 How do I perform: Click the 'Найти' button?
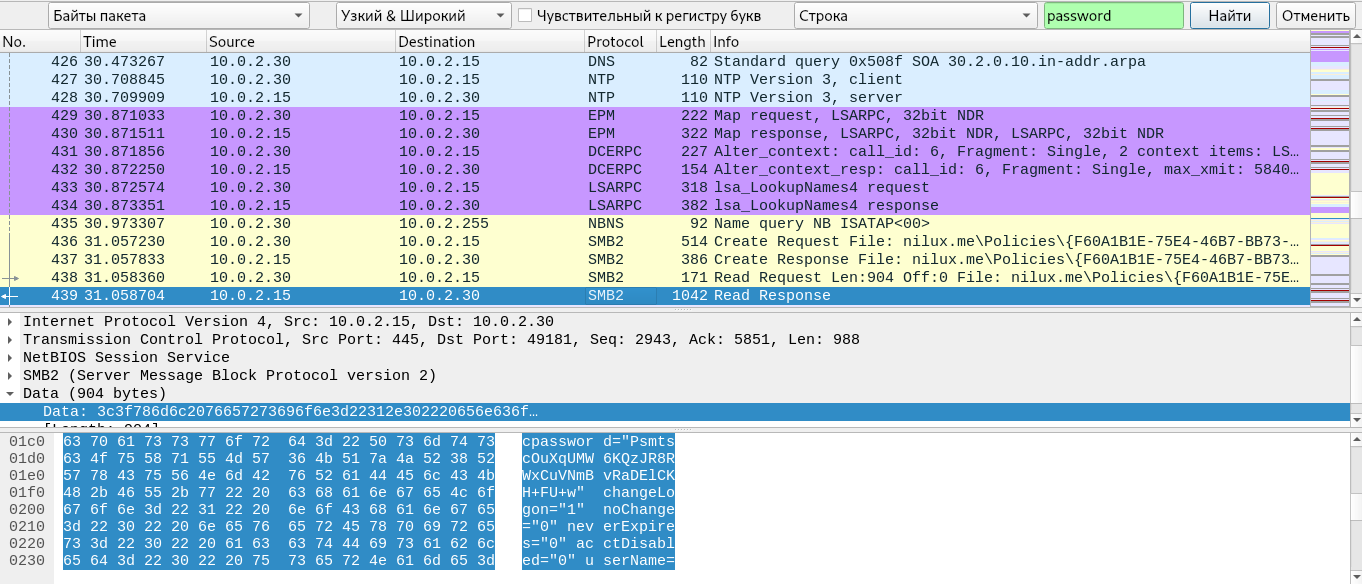1229,16
